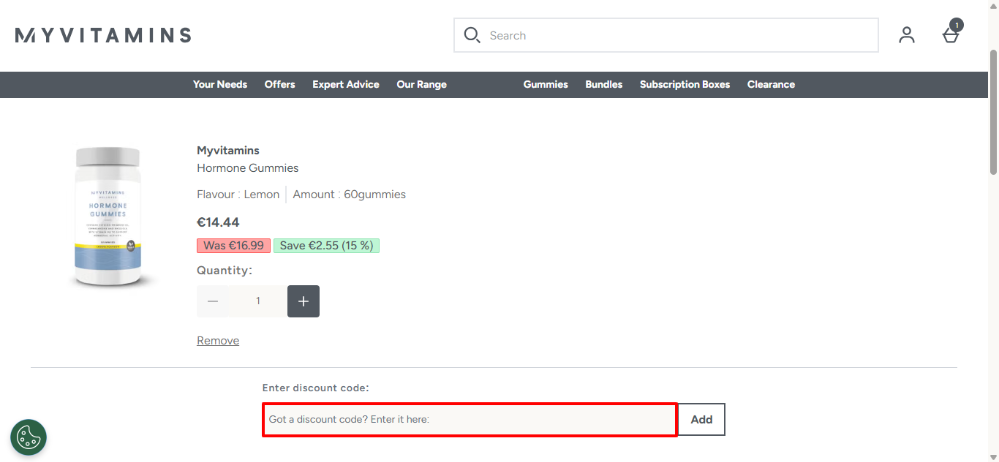Open Bundles menu

(x=603, y=84)
